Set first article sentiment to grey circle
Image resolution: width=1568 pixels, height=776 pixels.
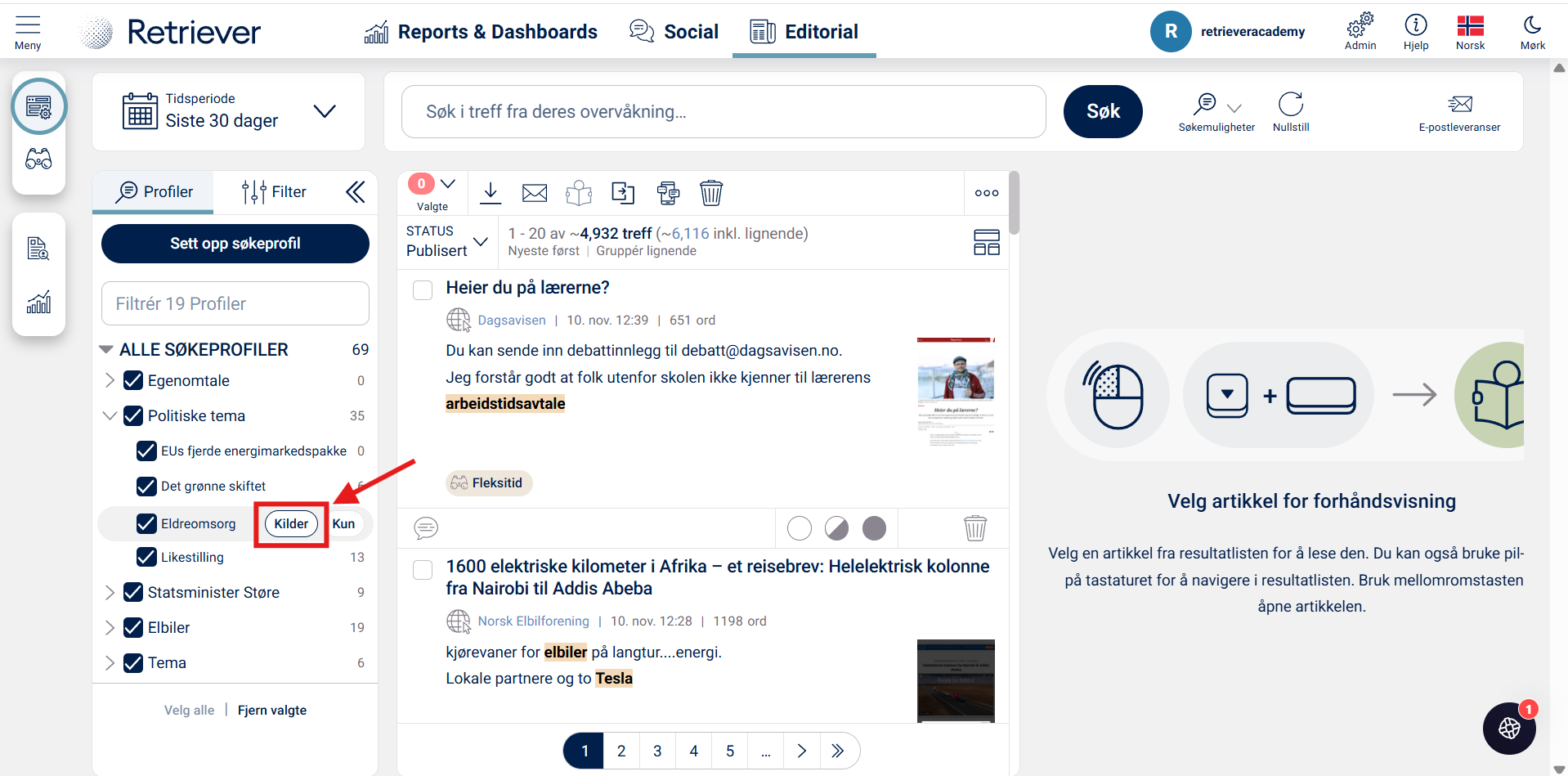click(x=874, y=528)
